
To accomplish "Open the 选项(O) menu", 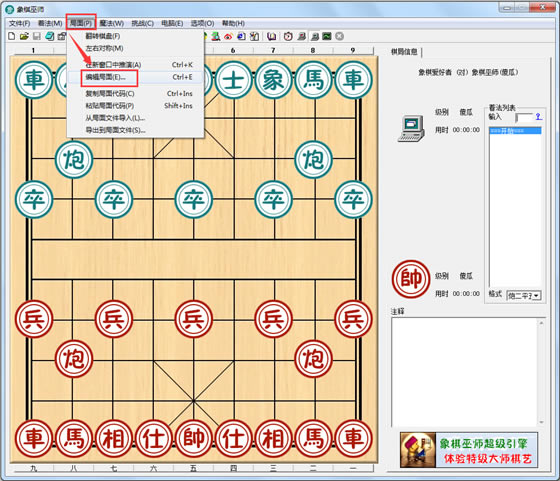I will click(x=202, y=23).
